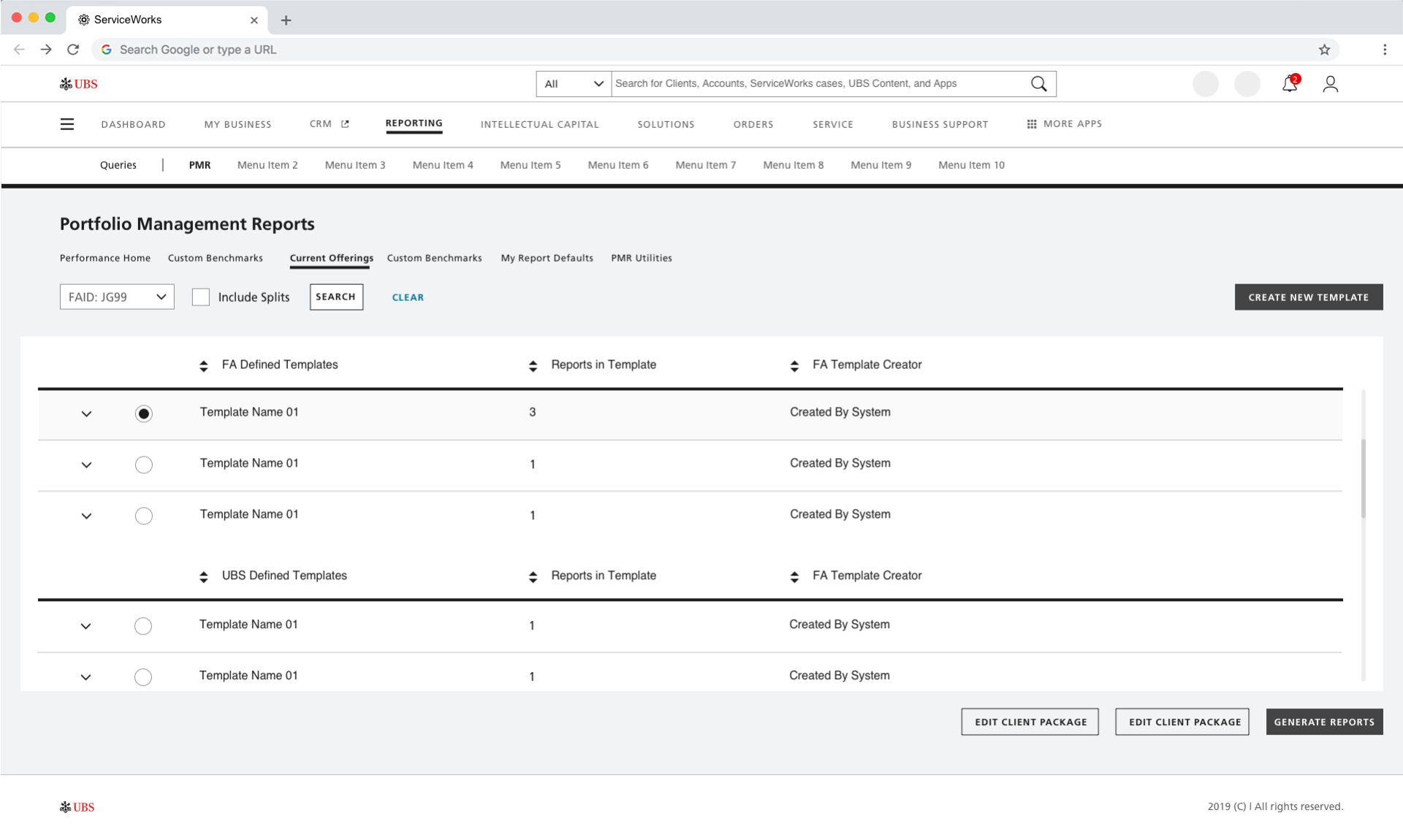1403x840 pixels.
Task: Check the Include Splits checkbox
Action: [x=201, y=297]
